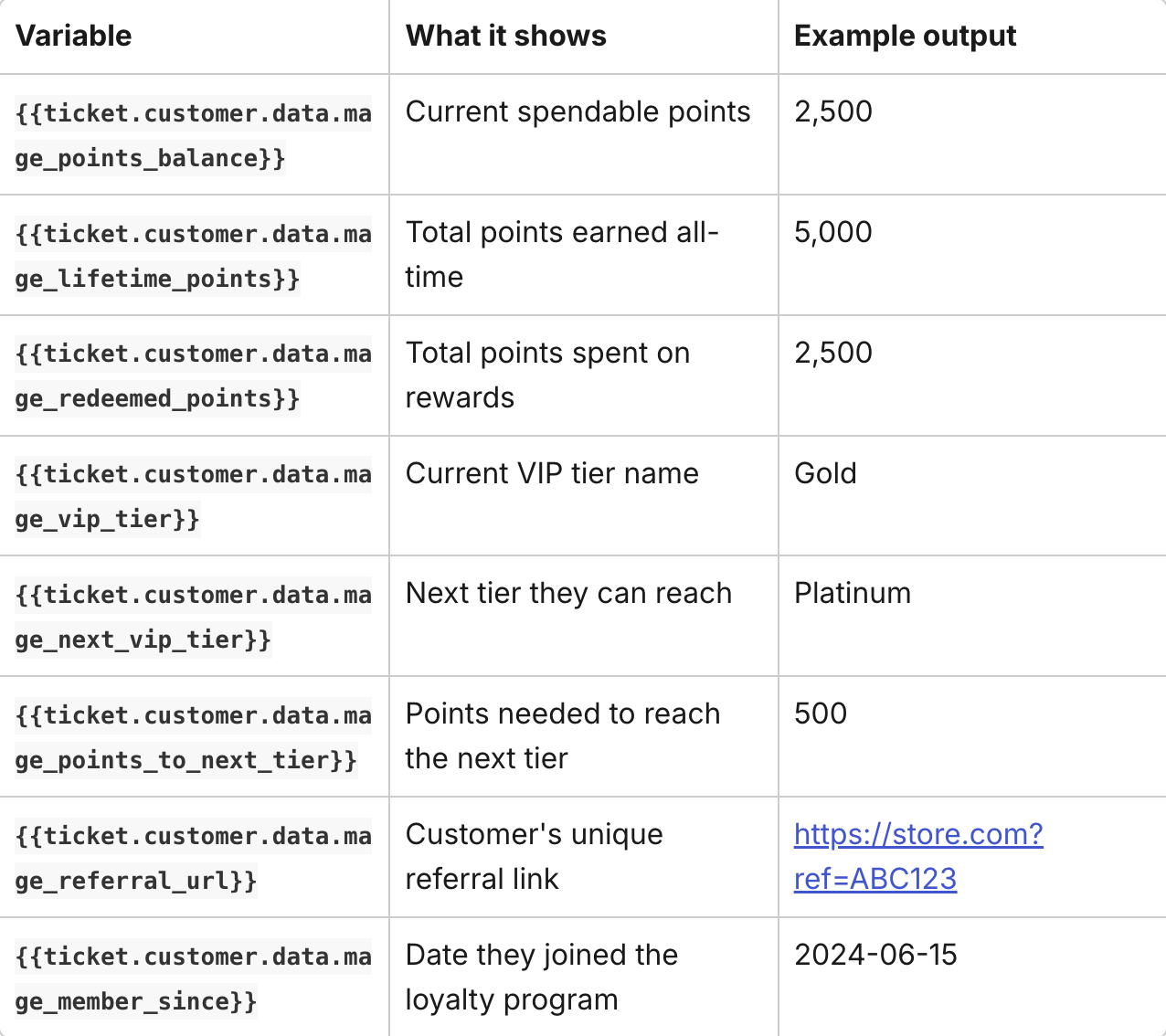Click the "Total points earned all-time" description

pos(561,255)
